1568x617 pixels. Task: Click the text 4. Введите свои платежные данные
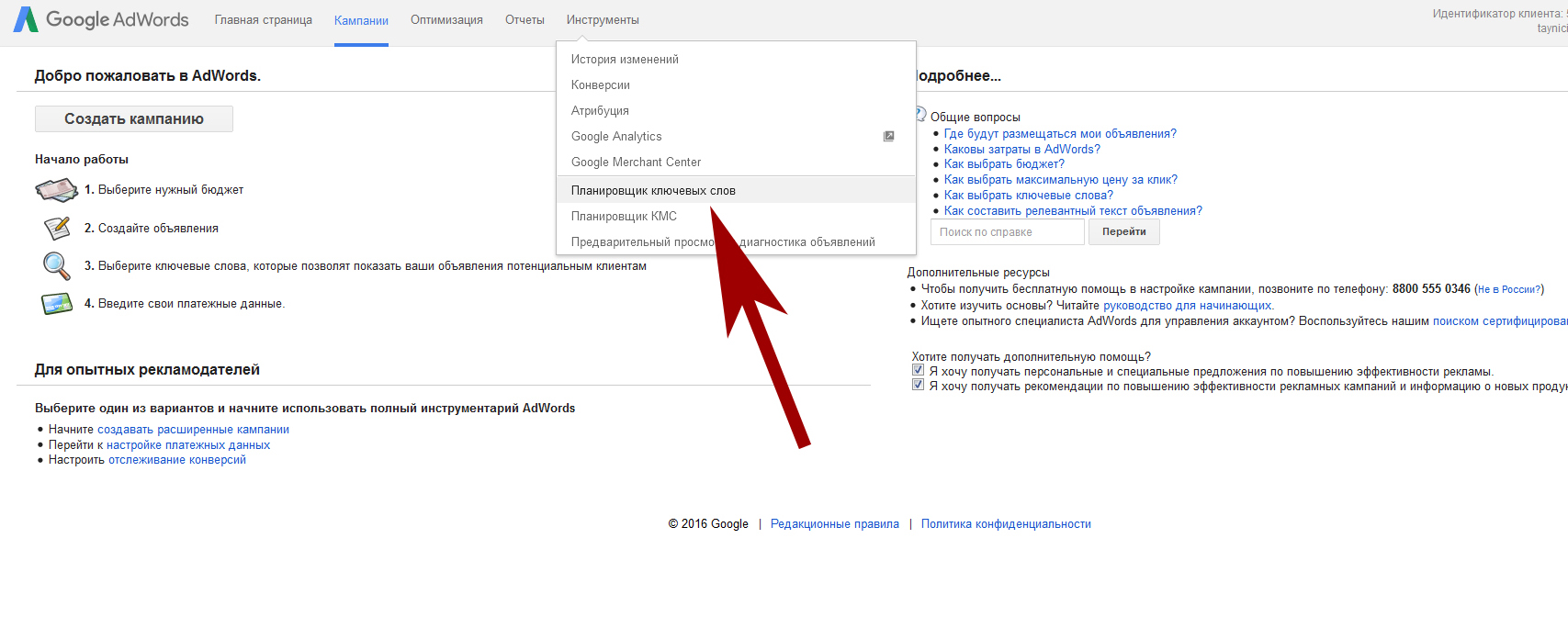click(185, 304)
